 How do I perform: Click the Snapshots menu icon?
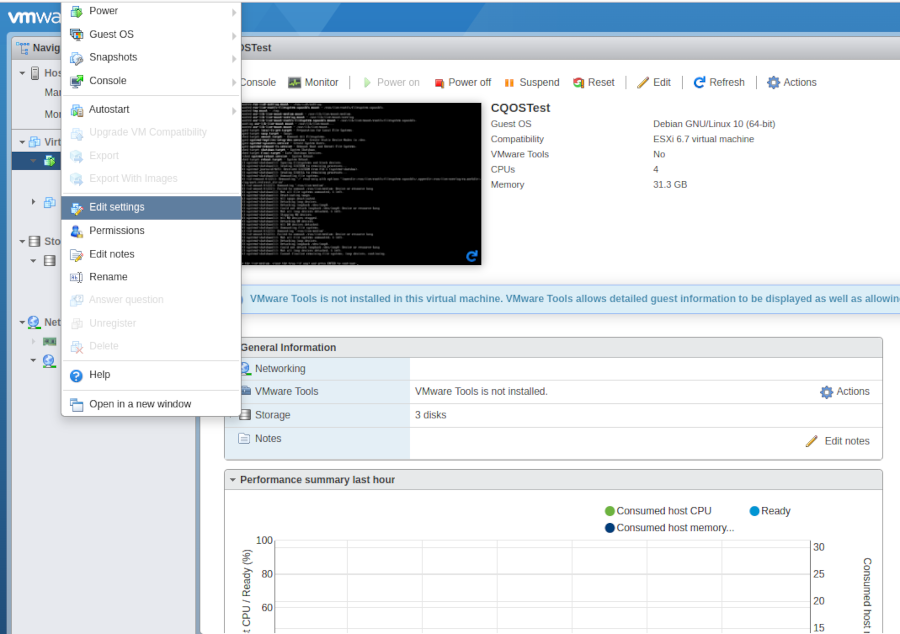pos(76,58)
